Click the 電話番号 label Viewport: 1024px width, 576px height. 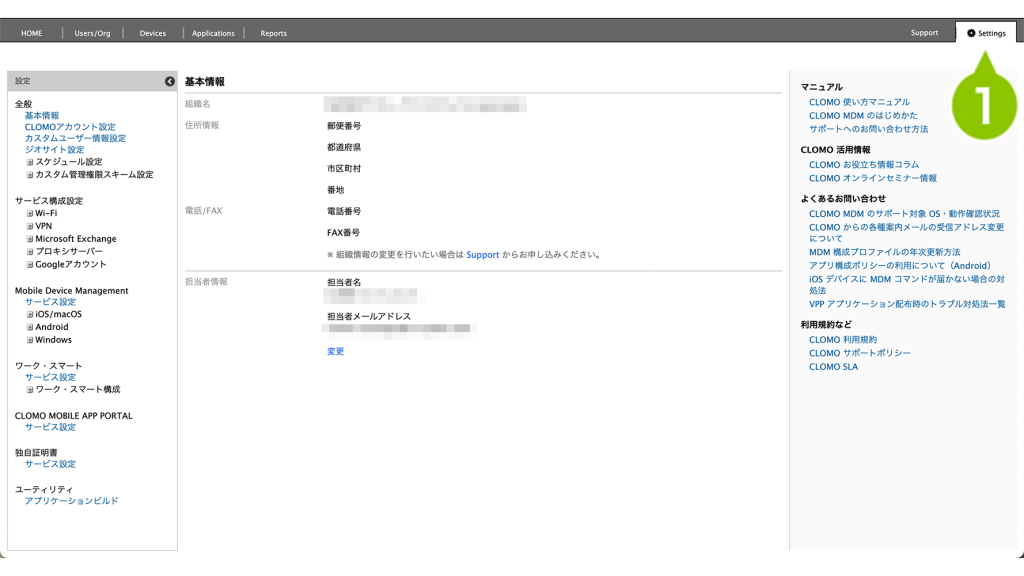344,212
